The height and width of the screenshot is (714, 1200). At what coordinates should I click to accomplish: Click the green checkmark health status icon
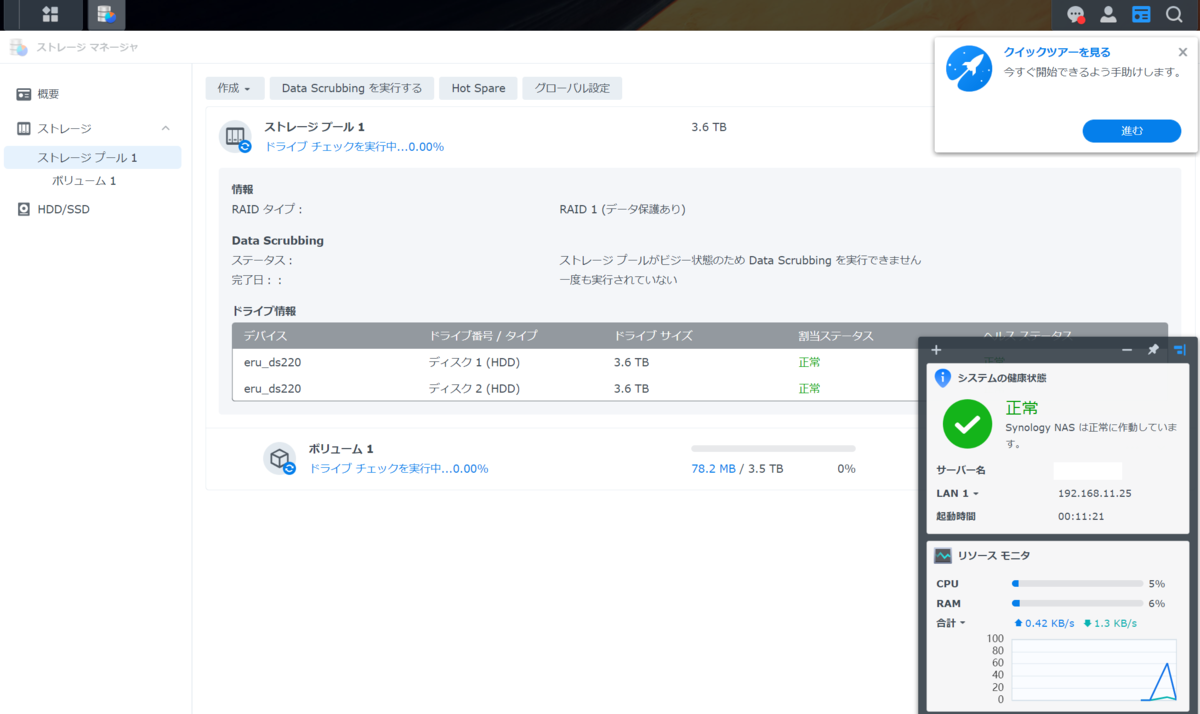coord(967,423)
